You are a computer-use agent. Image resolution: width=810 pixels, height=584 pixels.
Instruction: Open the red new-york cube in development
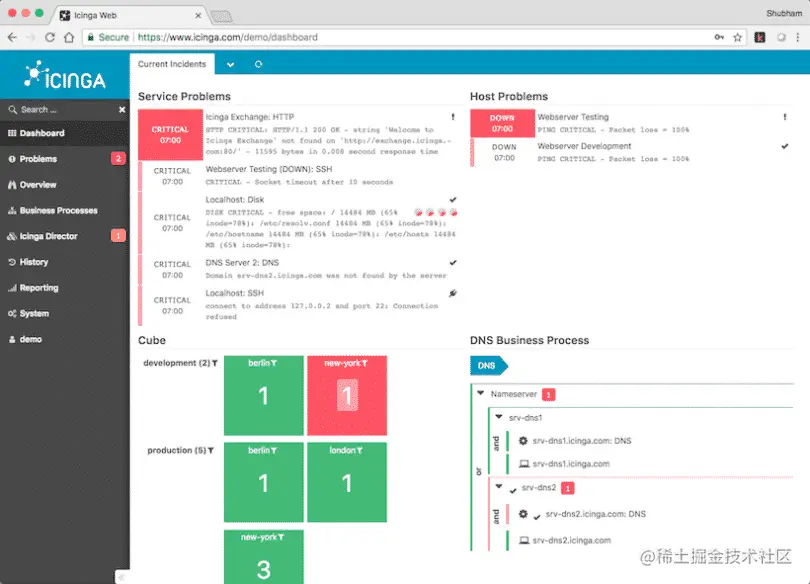click(x=347, y=396)
